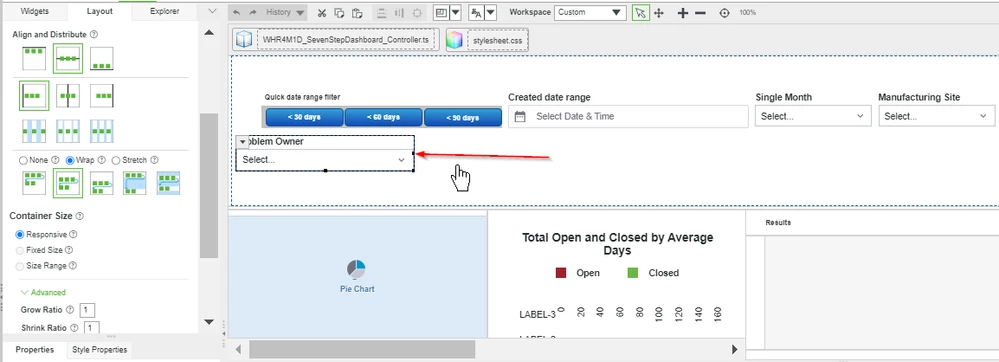Open stylesheet.css file

[x=487, y=40]
